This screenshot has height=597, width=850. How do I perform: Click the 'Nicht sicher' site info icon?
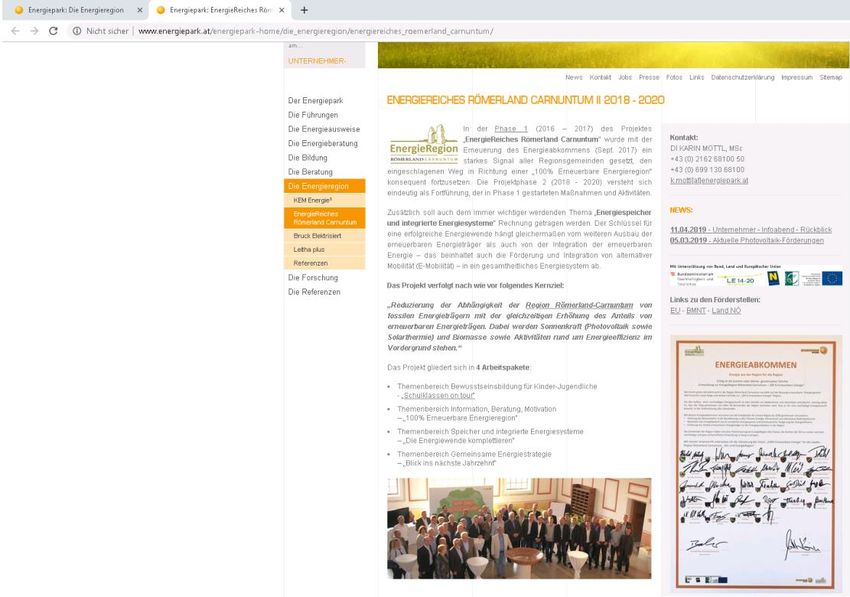[77, 31]
